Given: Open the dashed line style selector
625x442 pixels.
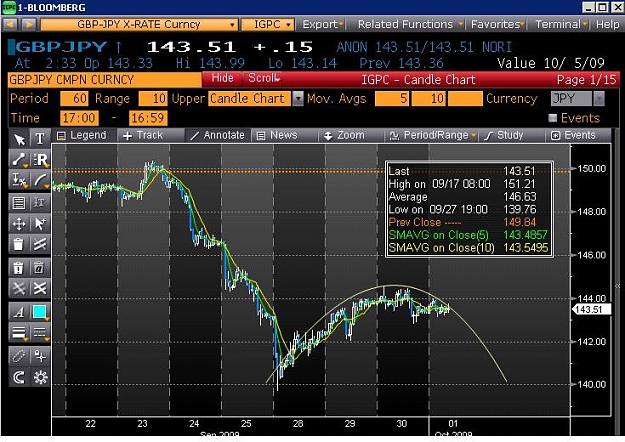Looking at the screenshot, I should (40, 332).
